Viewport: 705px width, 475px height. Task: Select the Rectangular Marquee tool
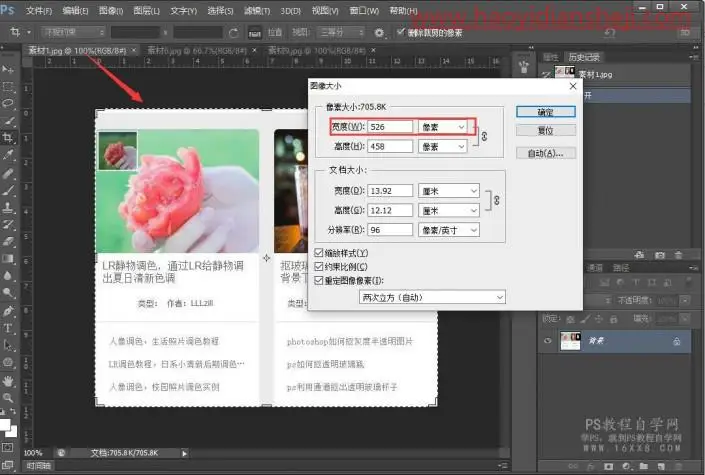[x=8, y=86]
